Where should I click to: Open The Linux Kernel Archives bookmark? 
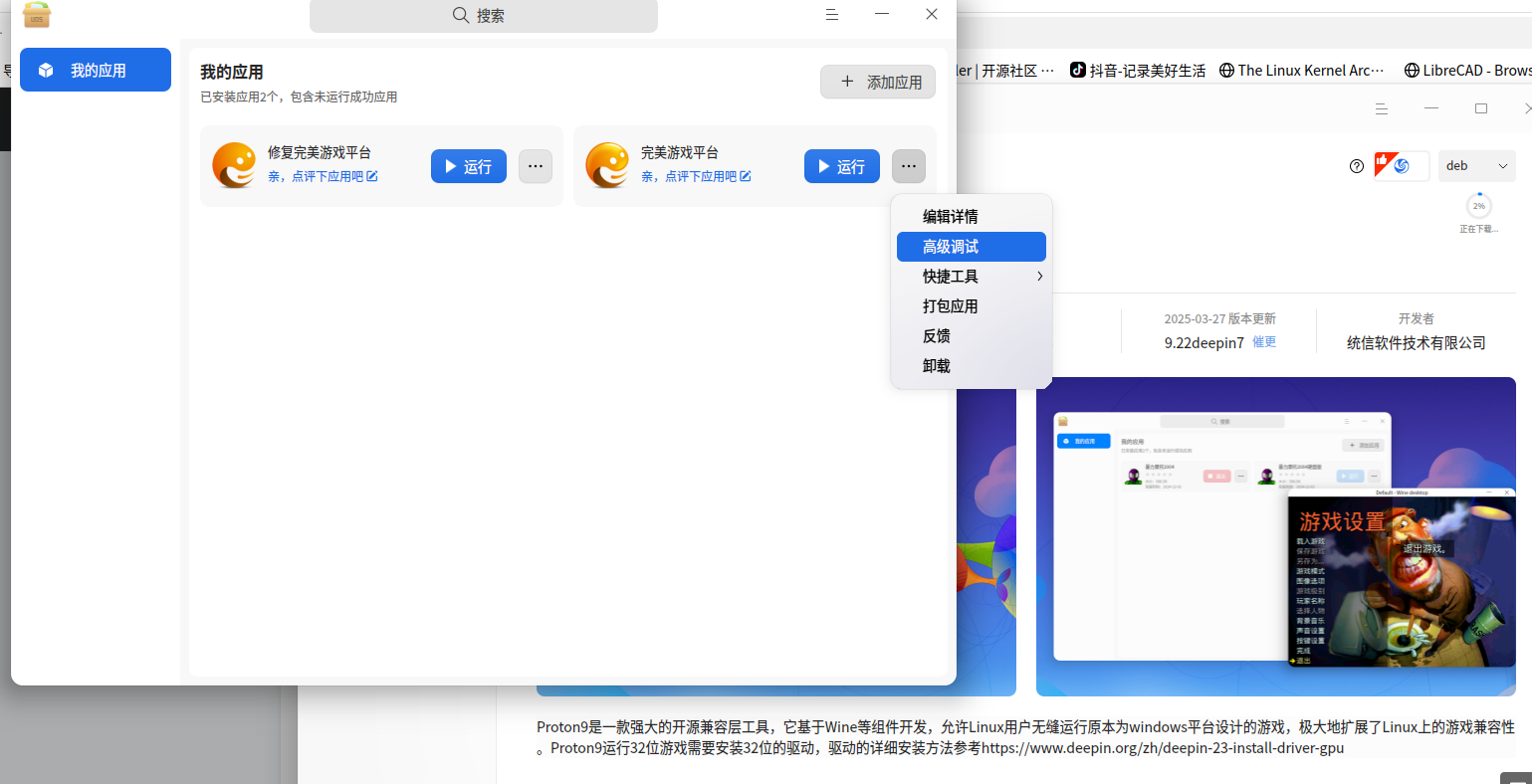click(x=1302, y=70)
